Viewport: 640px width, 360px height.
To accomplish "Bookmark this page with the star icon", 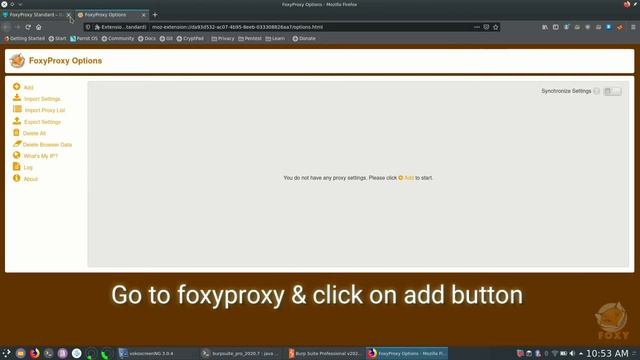I will 496,27.
